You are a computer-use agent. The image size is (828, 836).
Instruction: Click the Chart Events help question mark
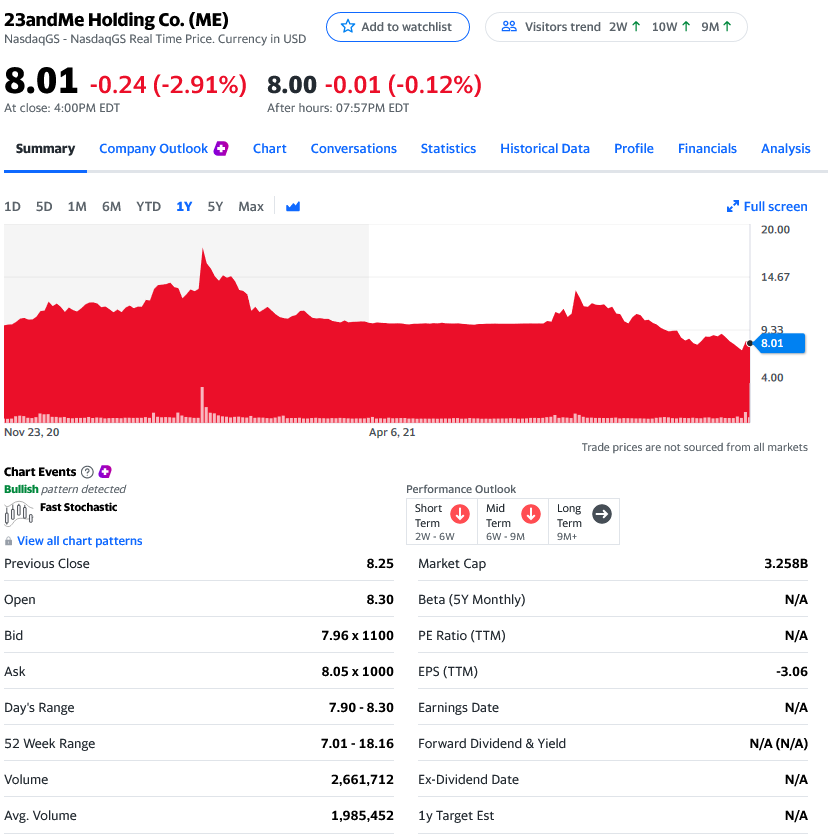(87, 472)
